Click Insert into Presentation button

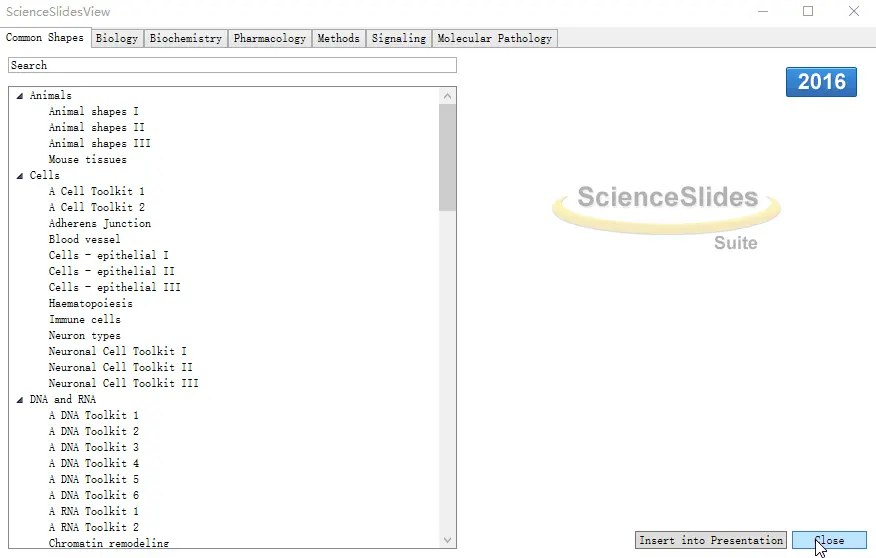click(711, 540)
